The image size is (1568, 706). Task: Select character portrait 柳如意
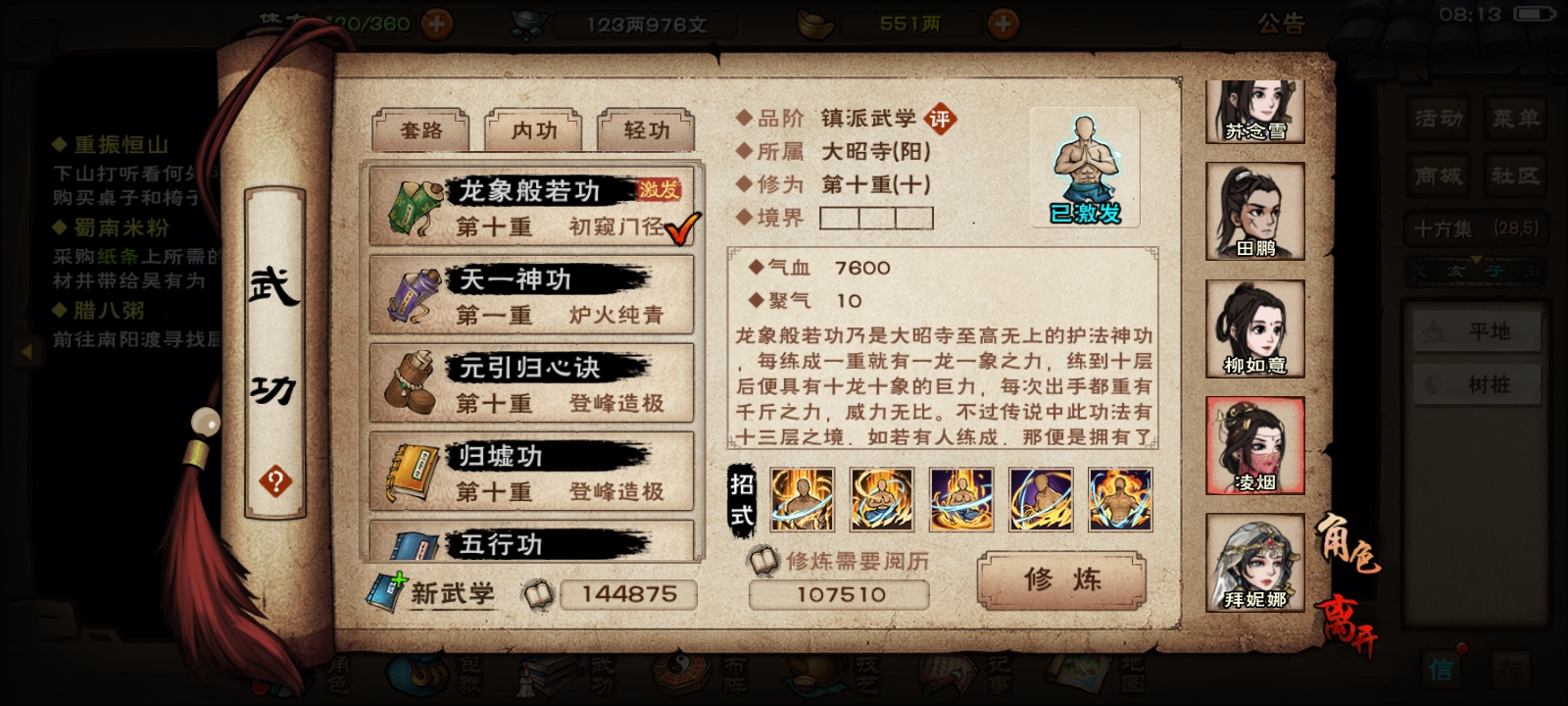1255,329
